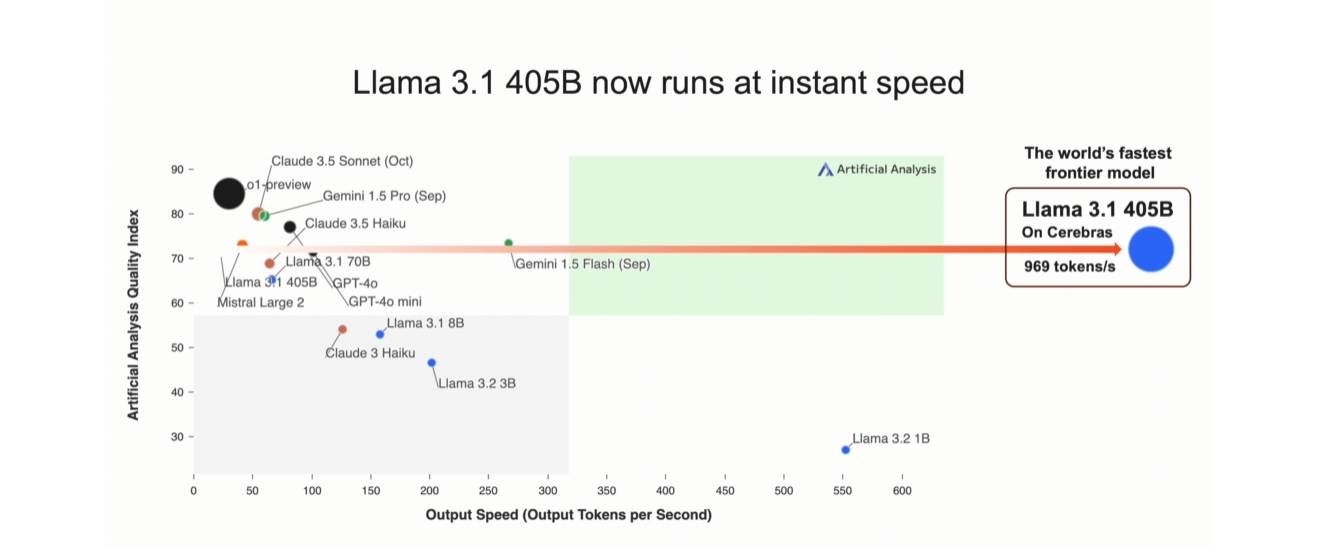Select the orange Mistral Large 2 dot
The height and width of the screenshot is (549, 1325).
(x=242, y=244)
